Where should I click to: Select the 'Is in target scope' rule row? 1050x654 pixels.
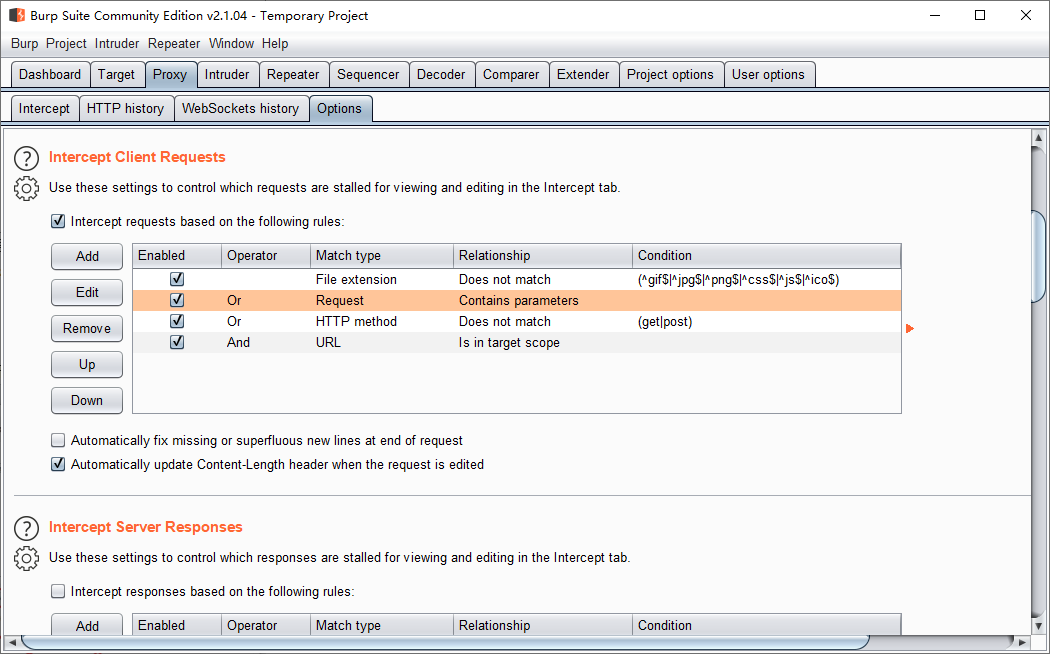517,342
